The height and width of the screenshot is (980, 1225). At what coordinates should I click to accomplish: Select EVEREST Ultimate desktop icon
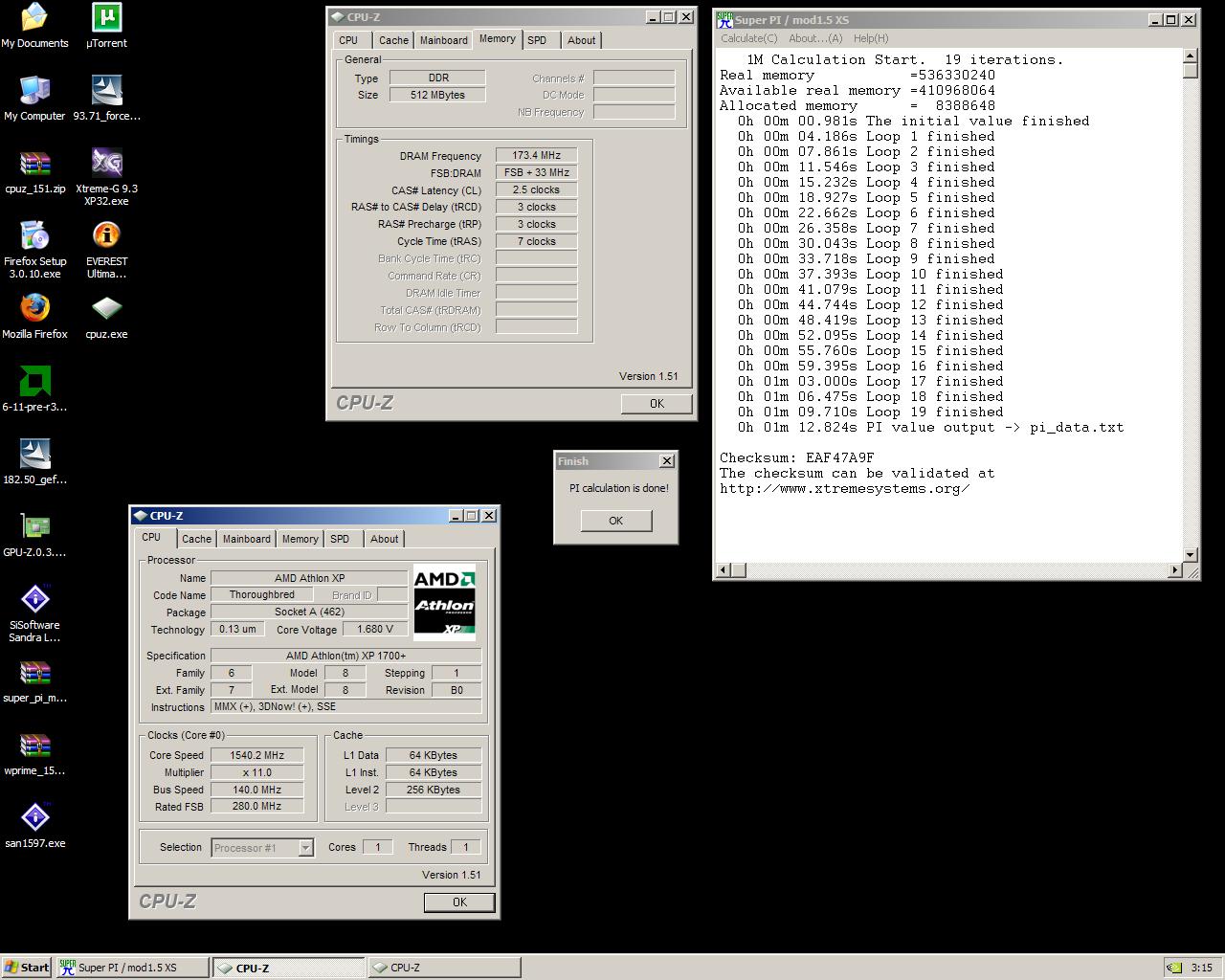(106, 250)
